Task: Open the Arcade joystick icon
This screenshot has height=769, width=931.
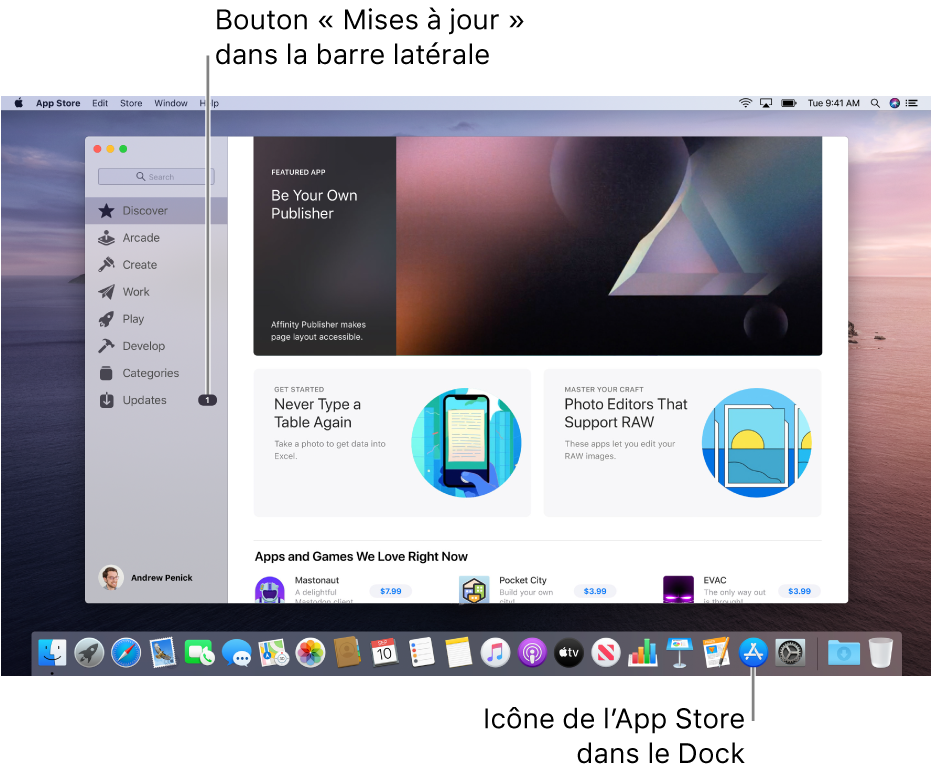Action: click(106, 238)
